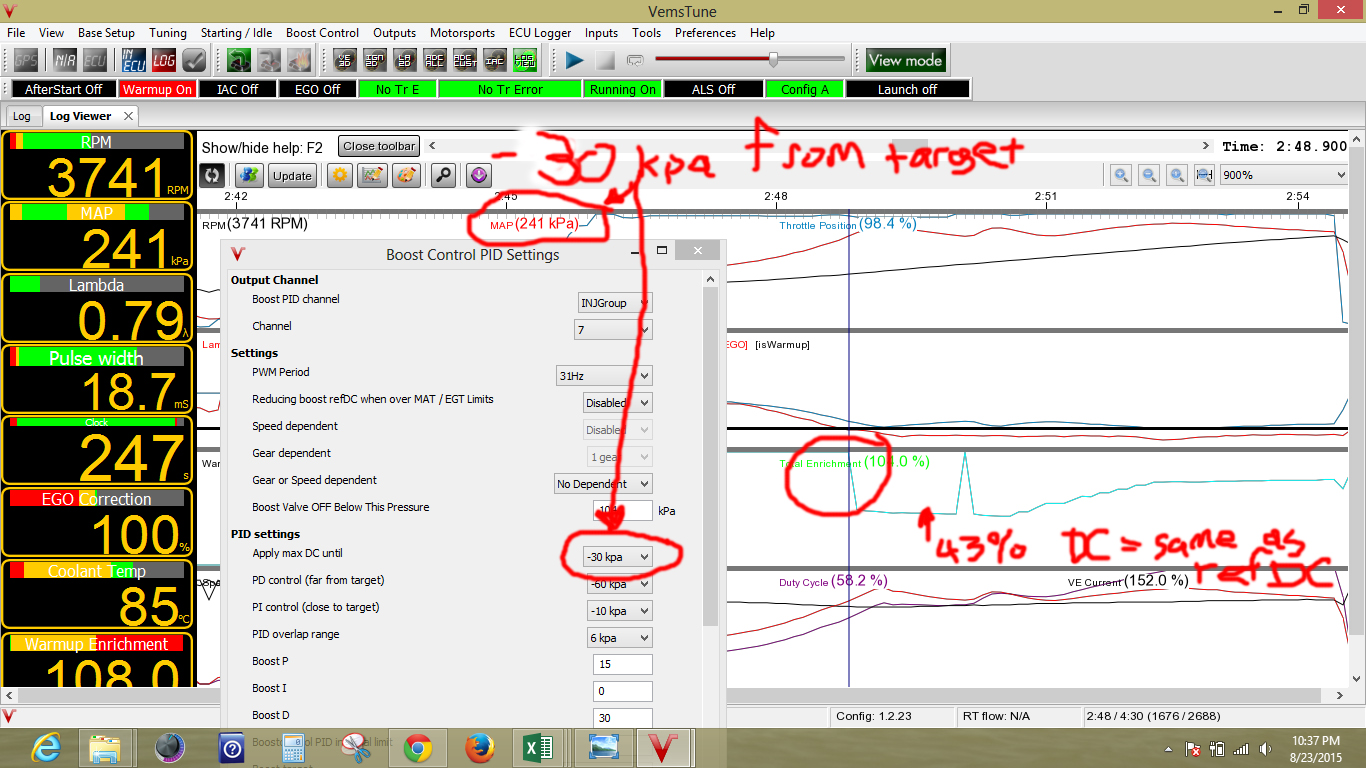Image resolution: width=1366 pixels, height=768 pixels.
Task: Start log playback with the play arrow
Action: tap(573, 60)
